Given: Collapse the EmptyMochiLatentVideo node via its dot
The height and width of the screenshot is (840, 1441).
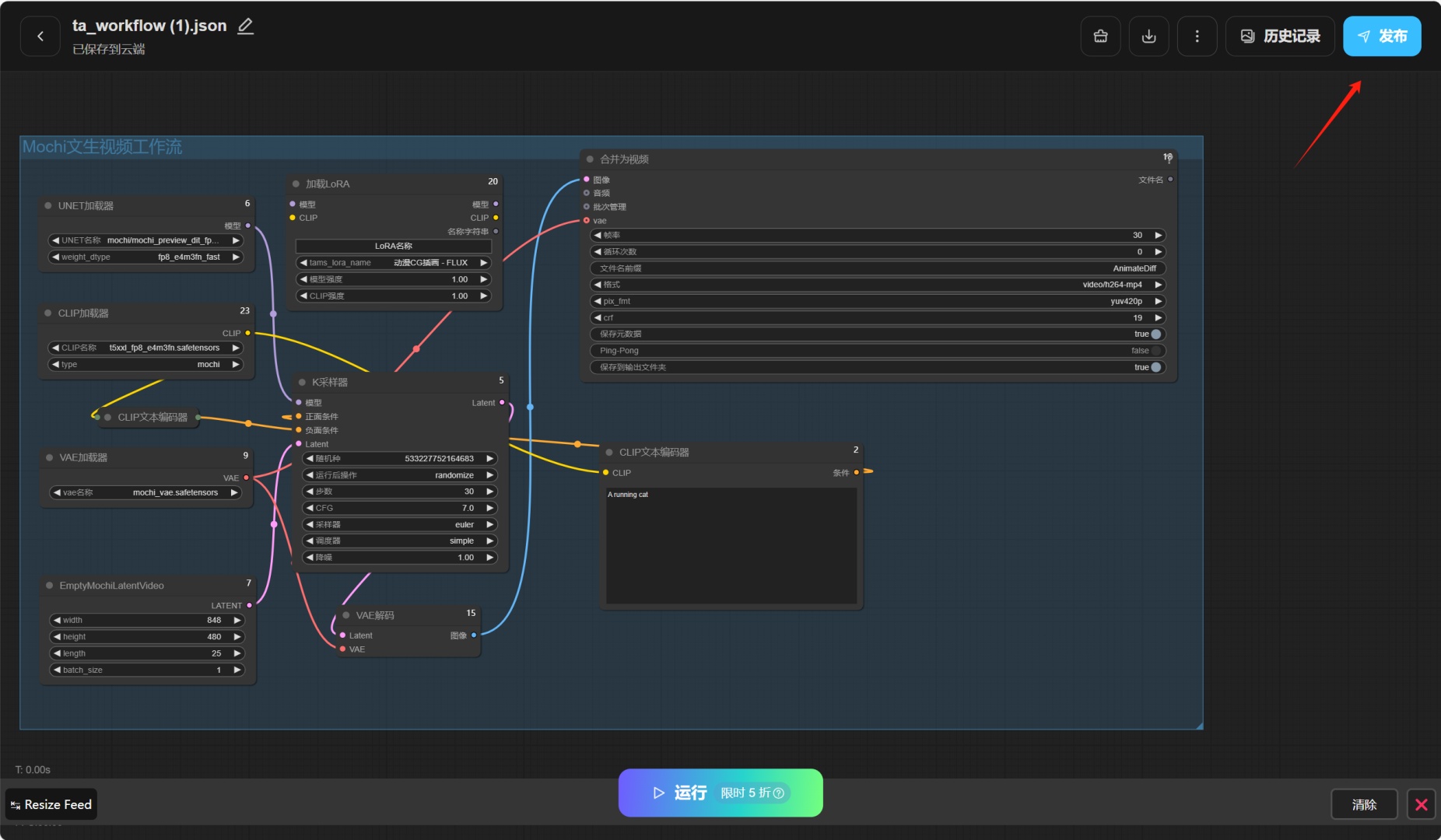Looking at the screenshot, I should click(50, 585).
